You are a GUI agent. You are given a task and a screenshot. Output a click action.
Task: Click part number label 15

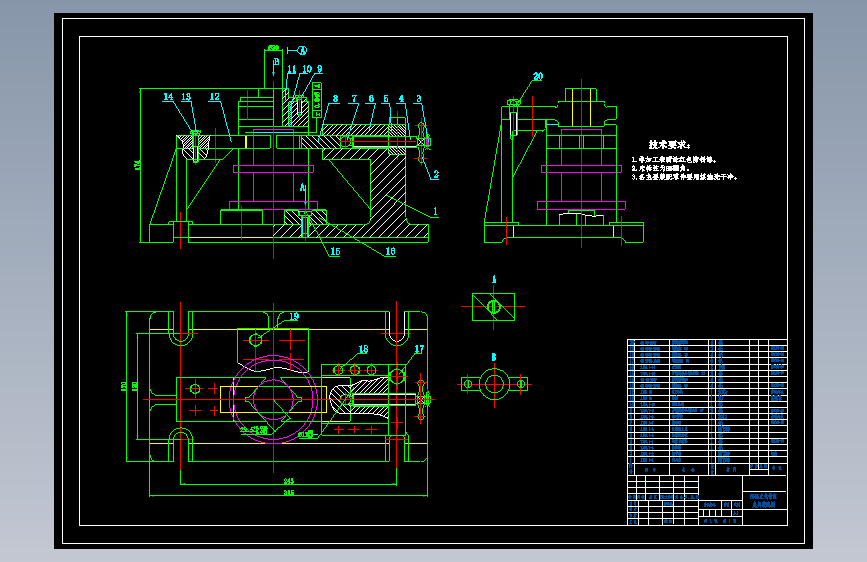coord(335,252)
